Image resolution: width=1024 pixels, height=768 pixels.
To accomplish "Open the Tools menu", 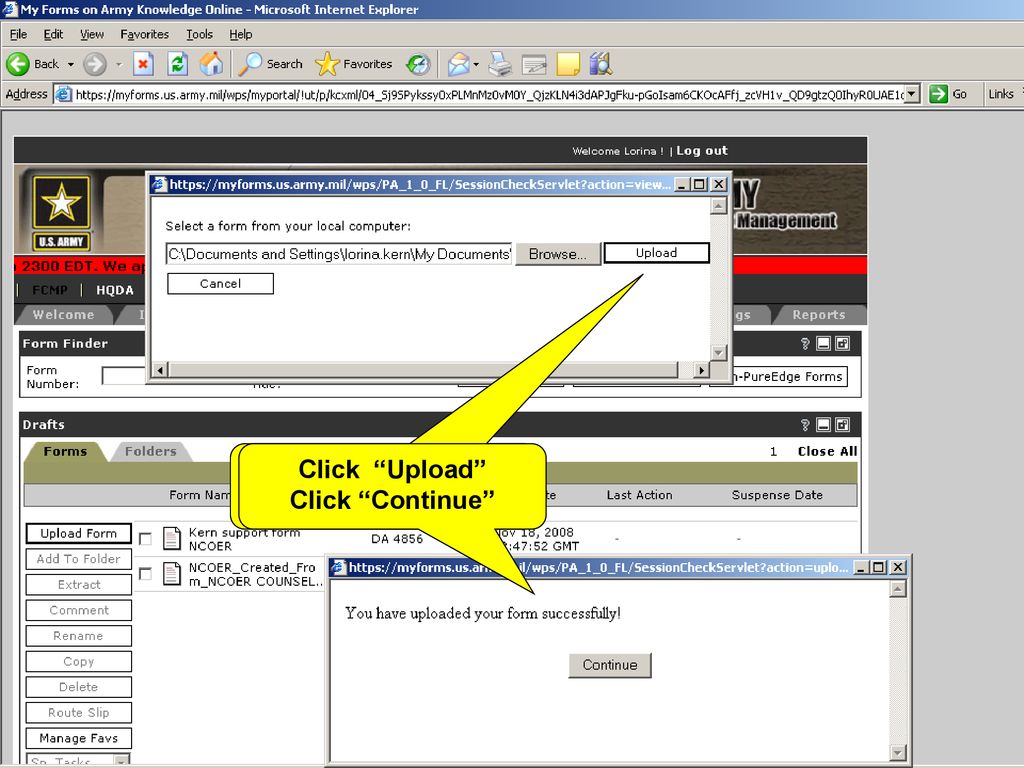I will (199, 34).
